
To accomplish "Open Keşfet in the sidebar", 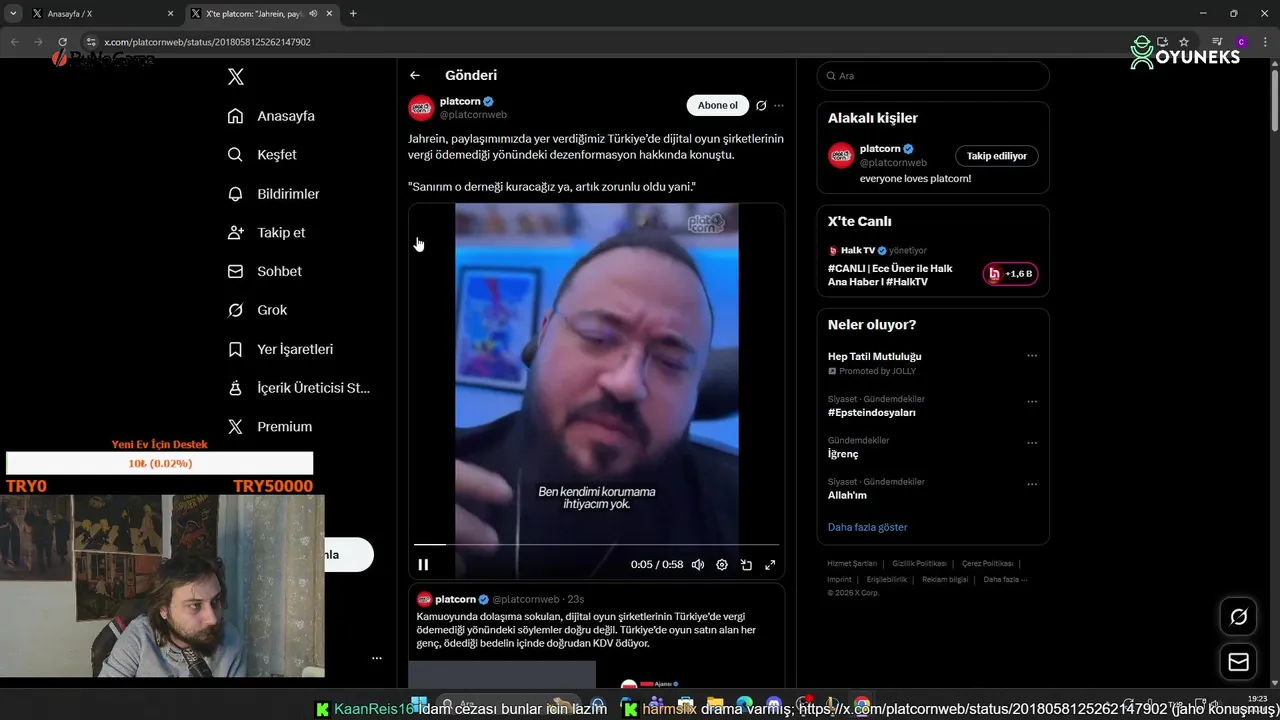I will (262, 155).
